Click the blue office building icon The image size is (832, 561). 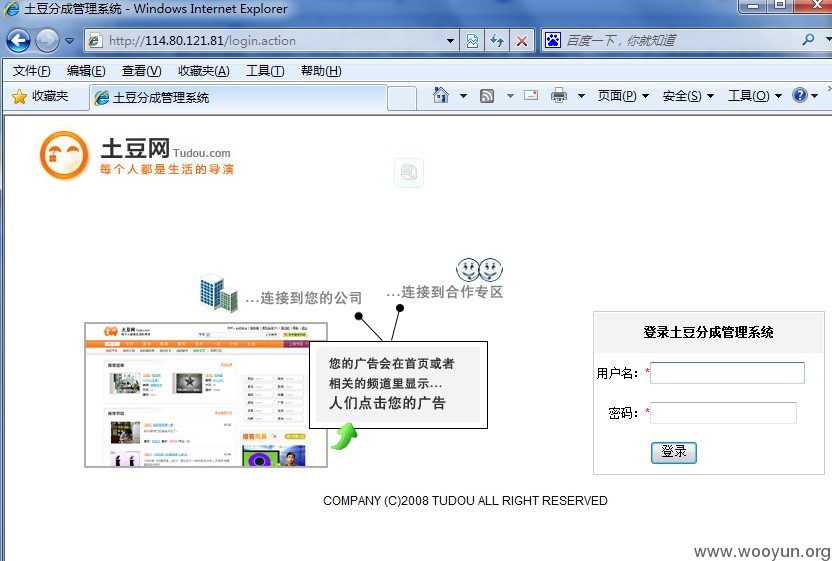pyautogui.click(x=219, y=292)
